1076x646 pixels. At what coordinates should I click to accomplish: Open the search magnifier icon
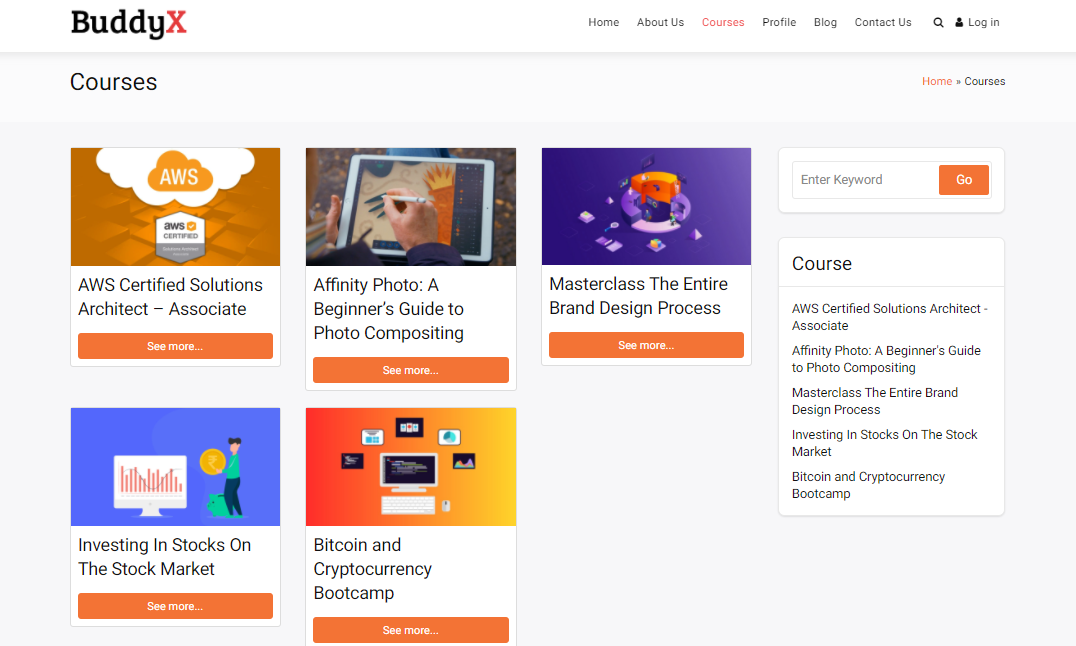pyautogui.click(x=938, y=23)
